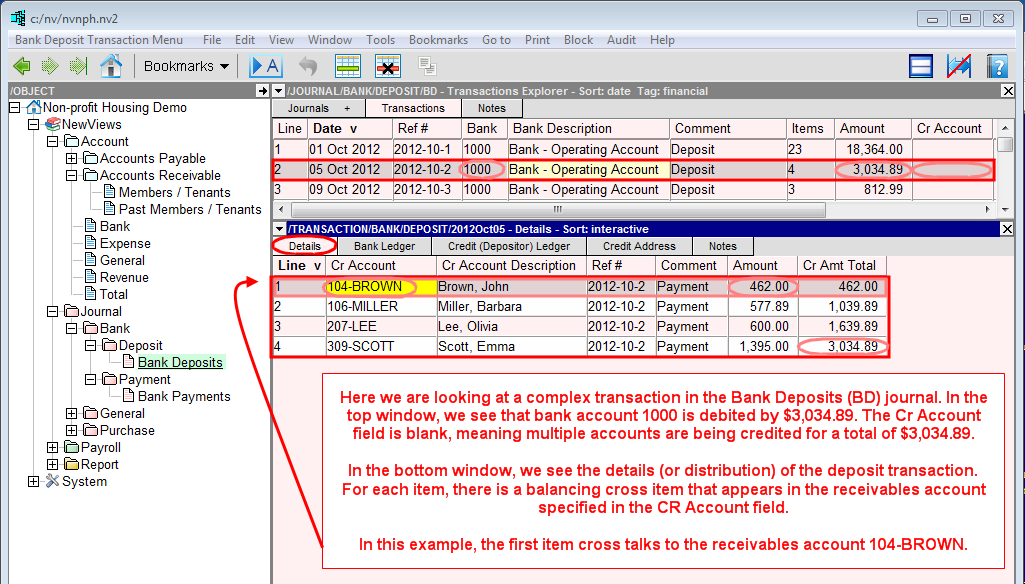
Task: Click the grey undo arrow icon
Action: point(308,66)
